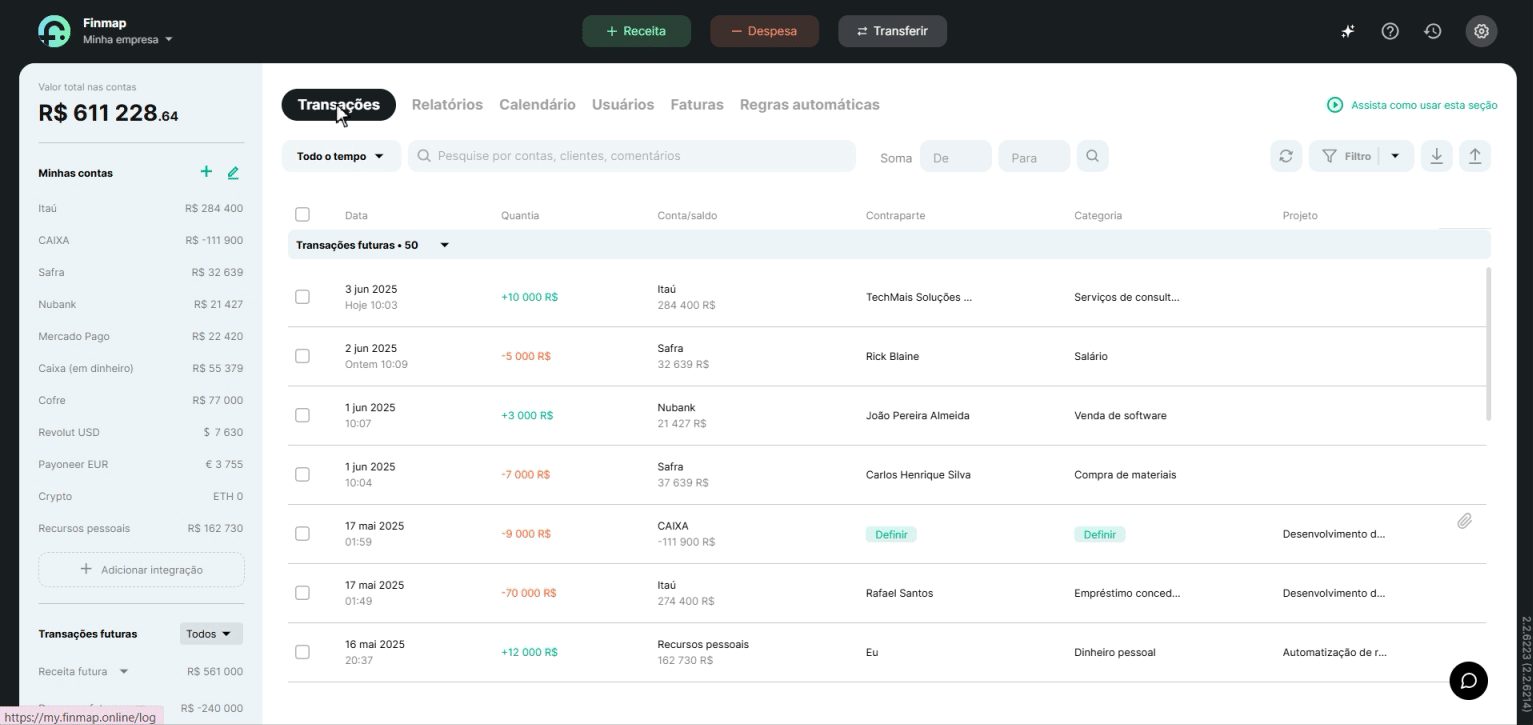
Task: Select the Mercado Pago account
Action: point(141,337)
